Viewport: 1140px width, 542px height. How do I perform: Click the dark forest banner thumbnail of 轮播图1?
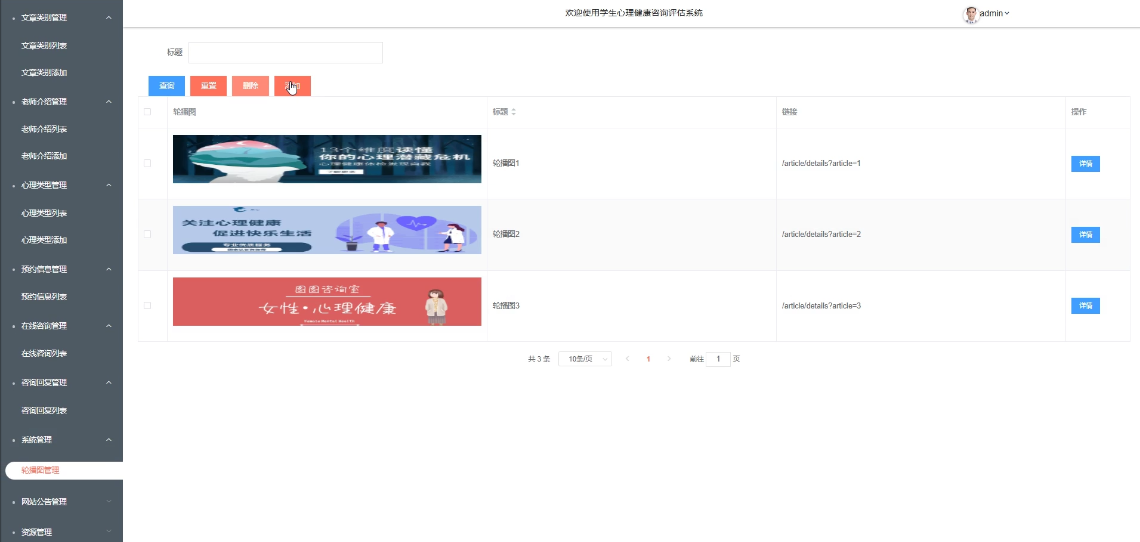point(327,159)
